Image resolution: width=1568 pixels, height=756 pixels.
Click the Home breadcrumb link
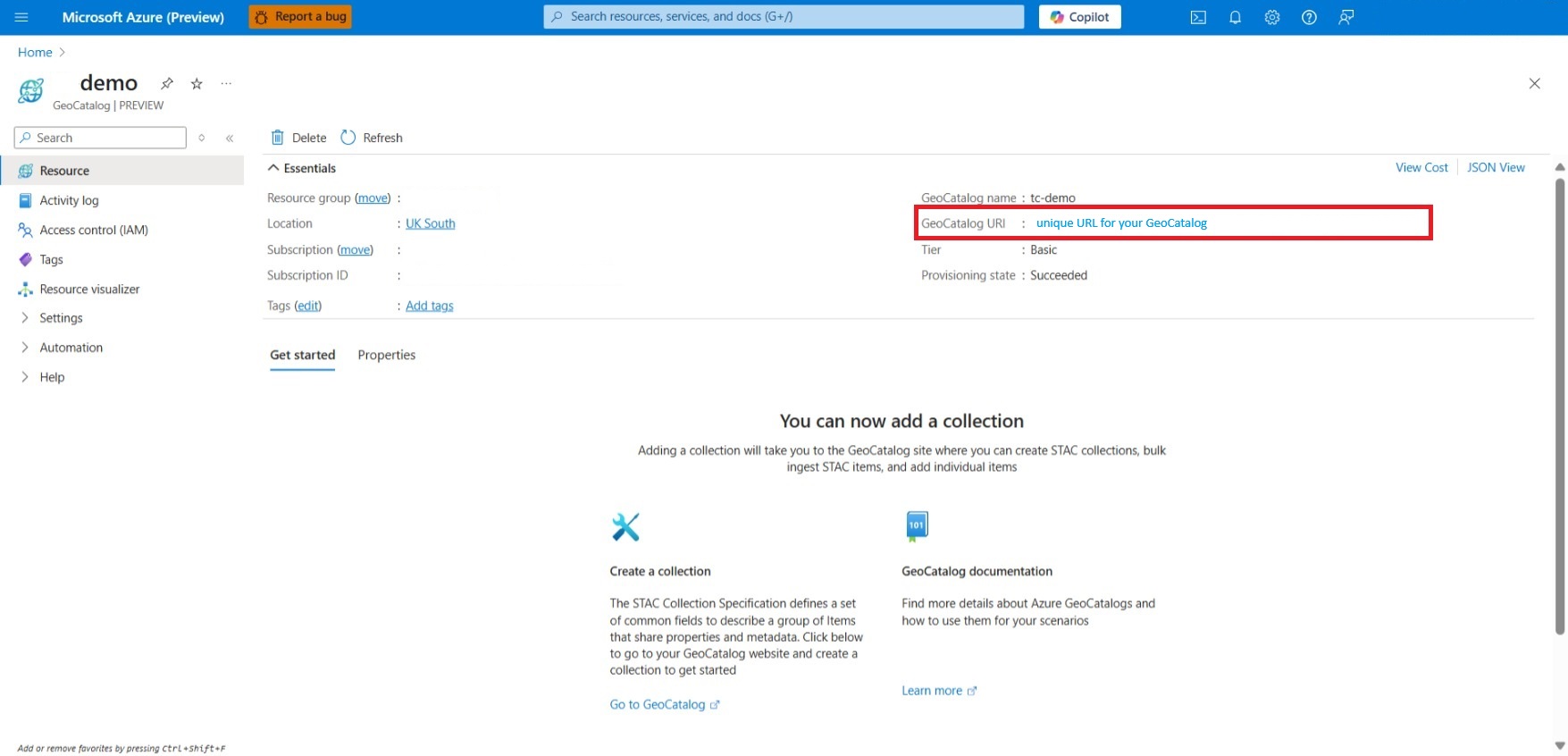pyautogui.click(x=35, y=53)
